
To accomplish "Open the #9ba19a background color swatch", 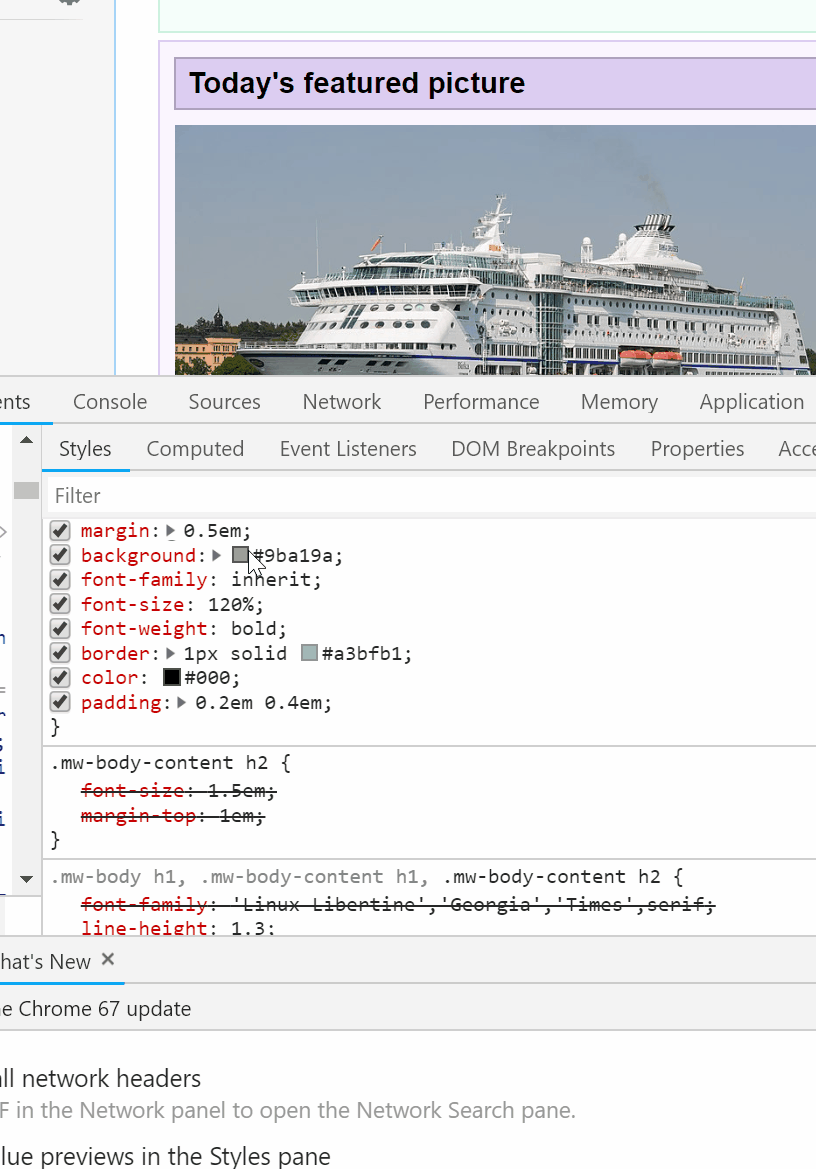I will coord(240,555).
